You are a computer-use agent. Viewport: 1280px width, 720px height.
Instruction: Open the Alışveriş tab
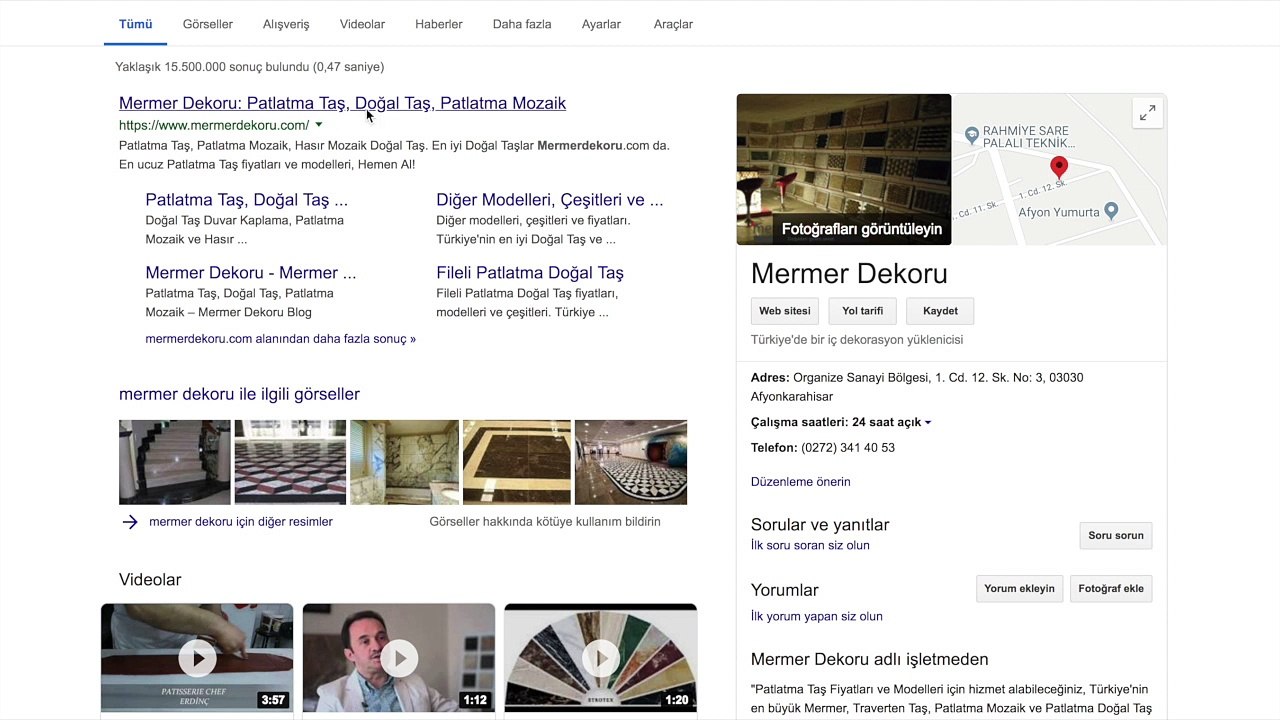click(x=286, y=24)
